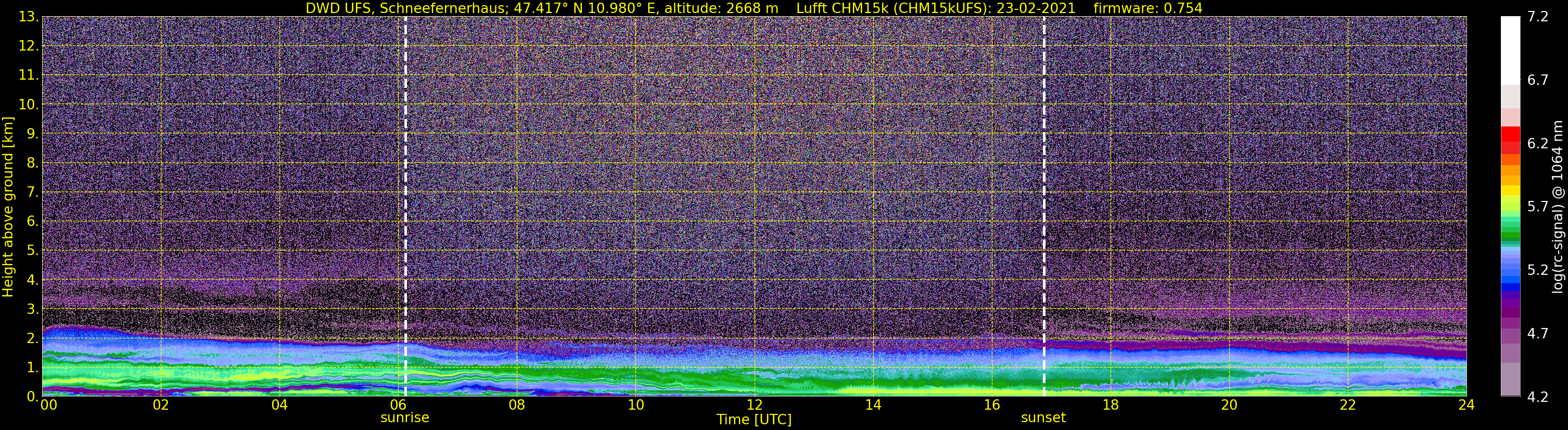
Task: Click the time axis tick label '10'
Action: 635,405
